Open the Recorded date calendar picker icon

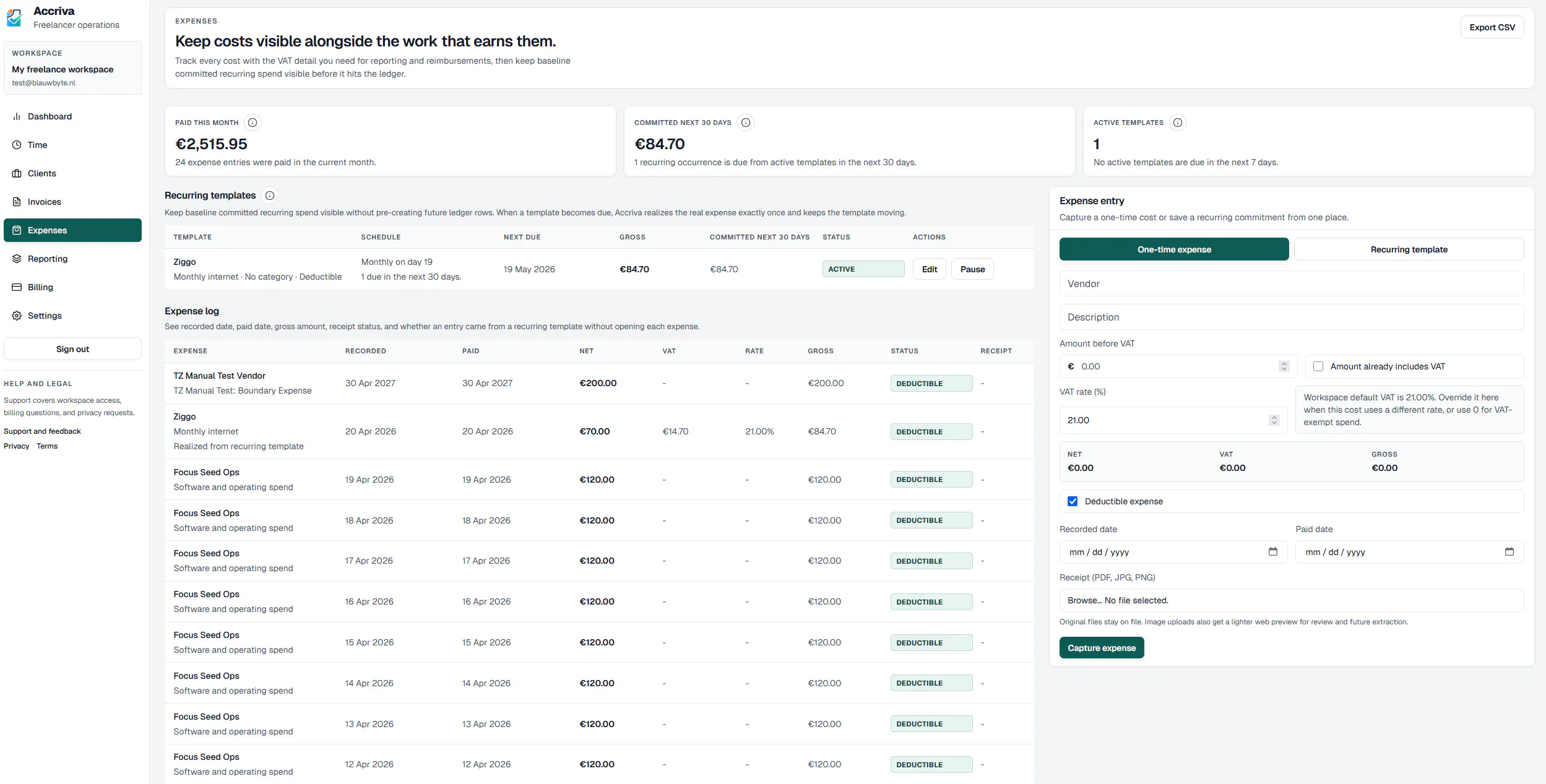pos(1273,551)
